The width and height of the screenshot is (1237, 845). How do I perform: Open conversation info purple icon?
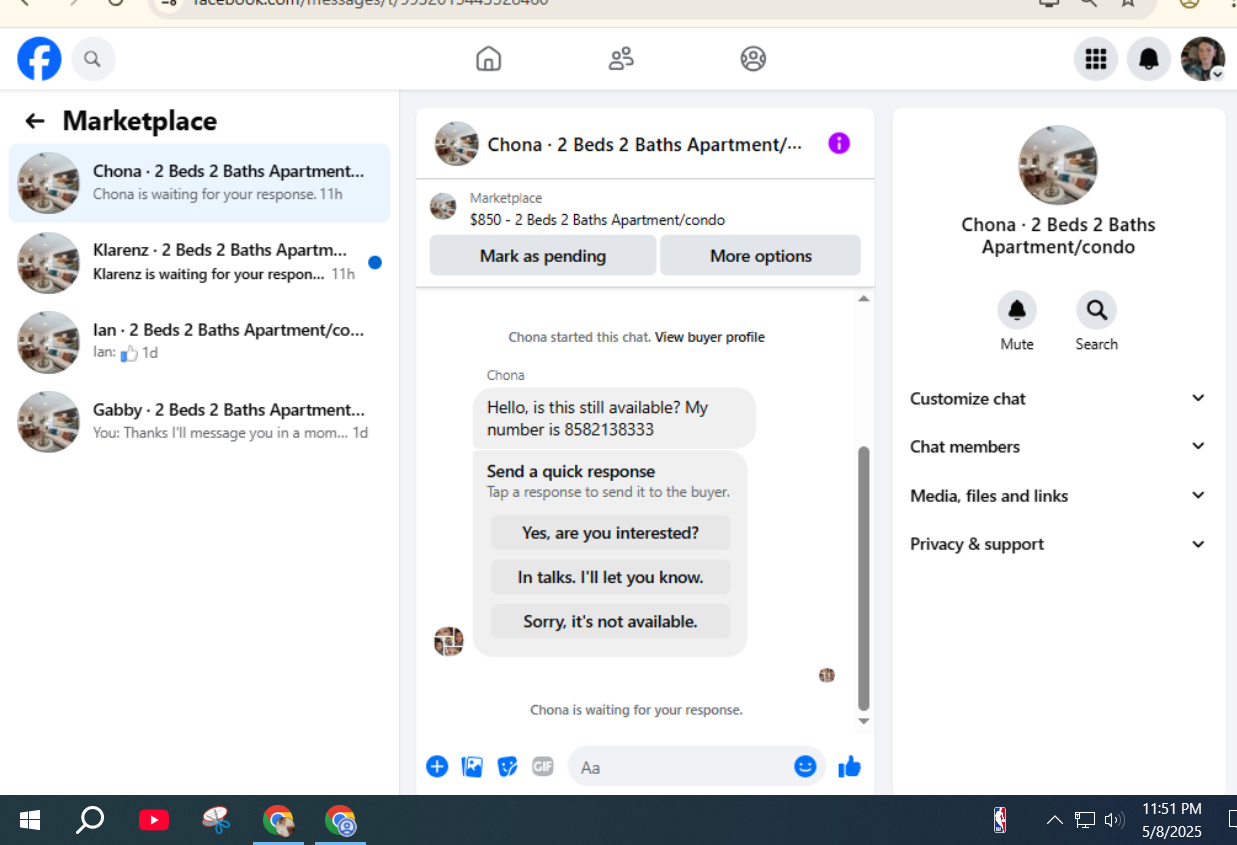tap(839, 144)
